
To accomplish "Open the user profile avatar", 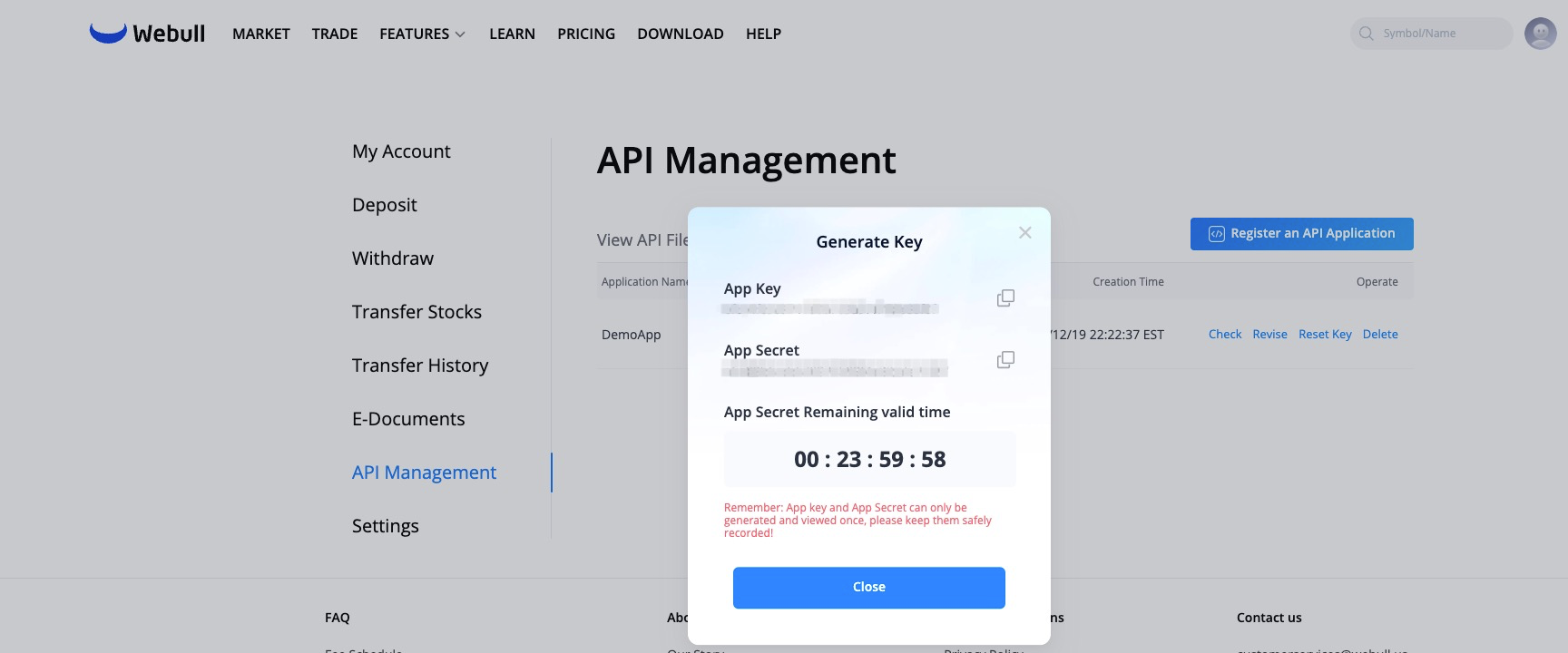I will point(1540,34).
